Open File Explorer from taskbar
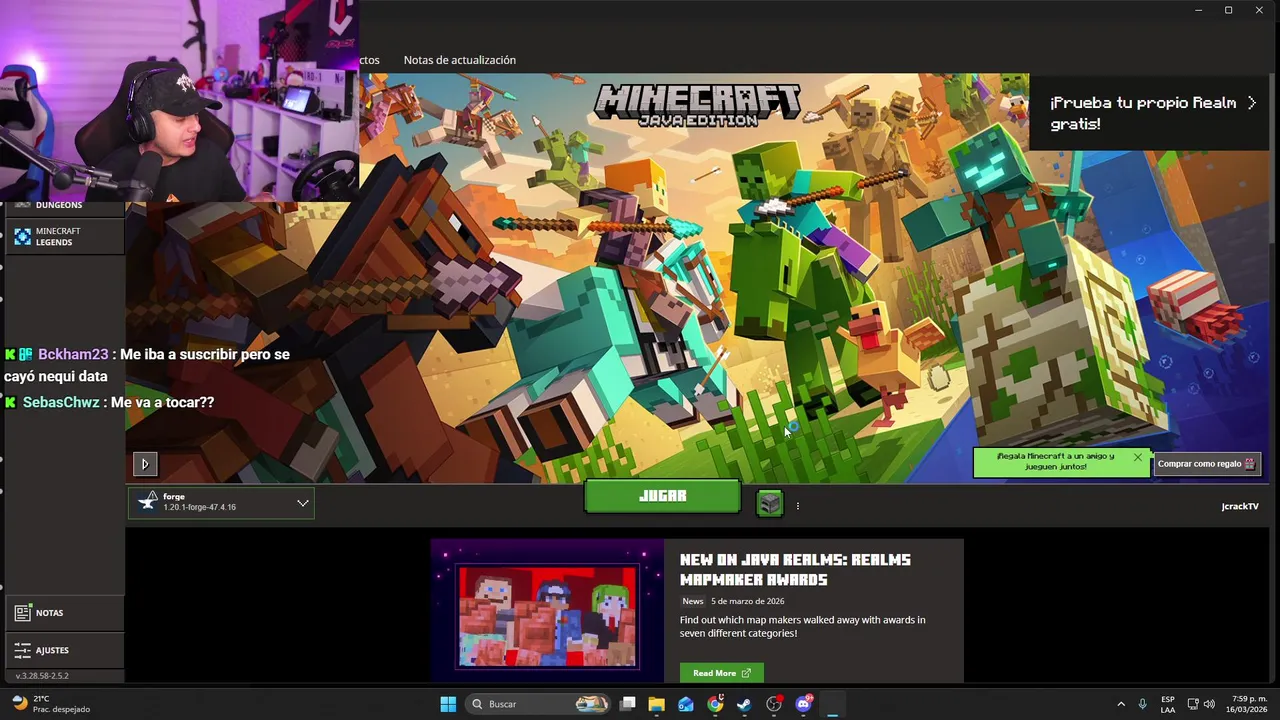The height and width of the screenshot is (720, 1280). point(656,704)
